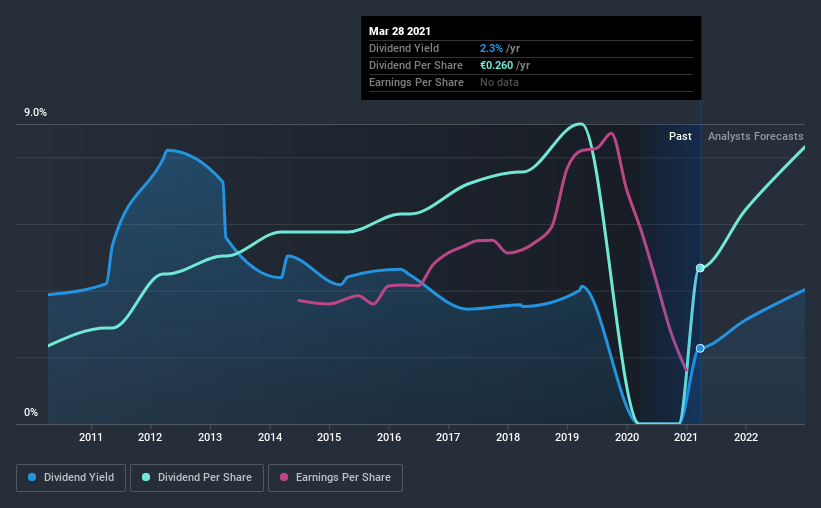Click the pink Earnings Per Share legend dot
This screenshot has width=821, height=508.
(x=284, y=477)
